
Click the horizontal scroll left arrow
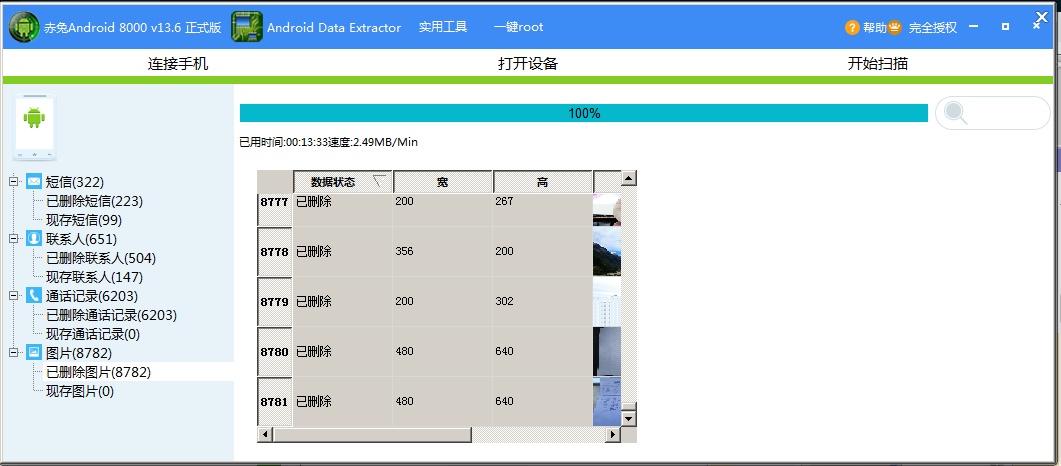[265, 434]
